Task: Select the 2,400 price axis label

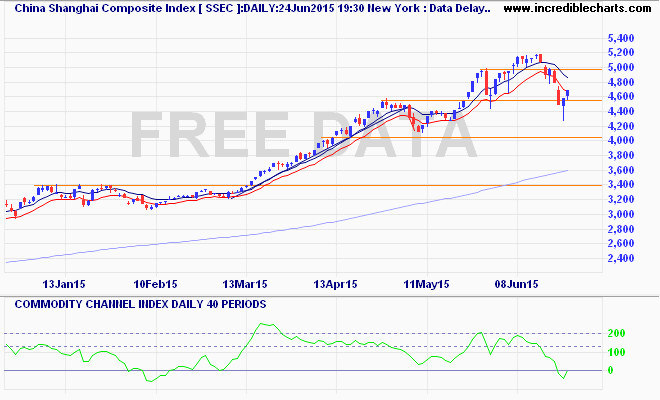Action: click(x=619, y=258)
